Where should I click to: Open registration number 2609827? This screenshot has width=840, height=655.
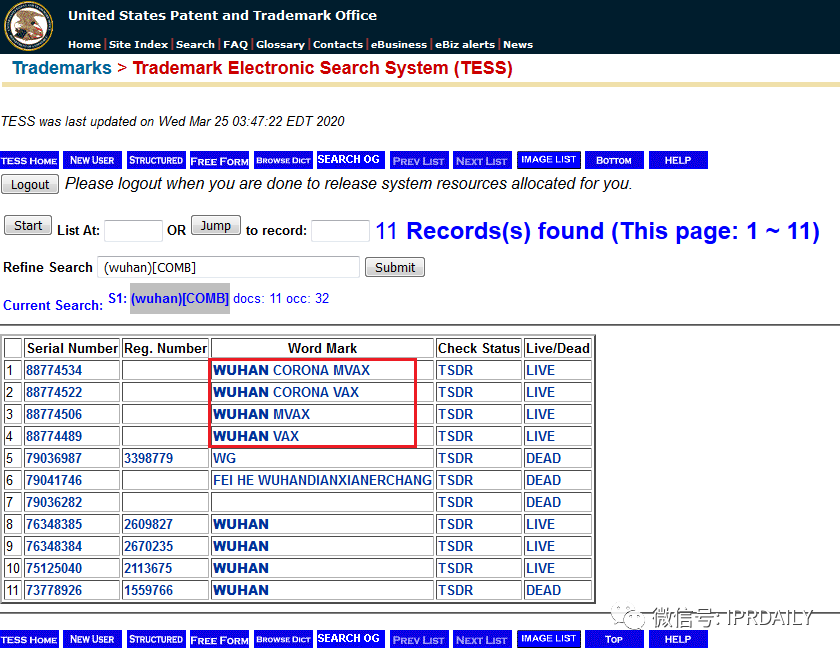click(148, 524)
